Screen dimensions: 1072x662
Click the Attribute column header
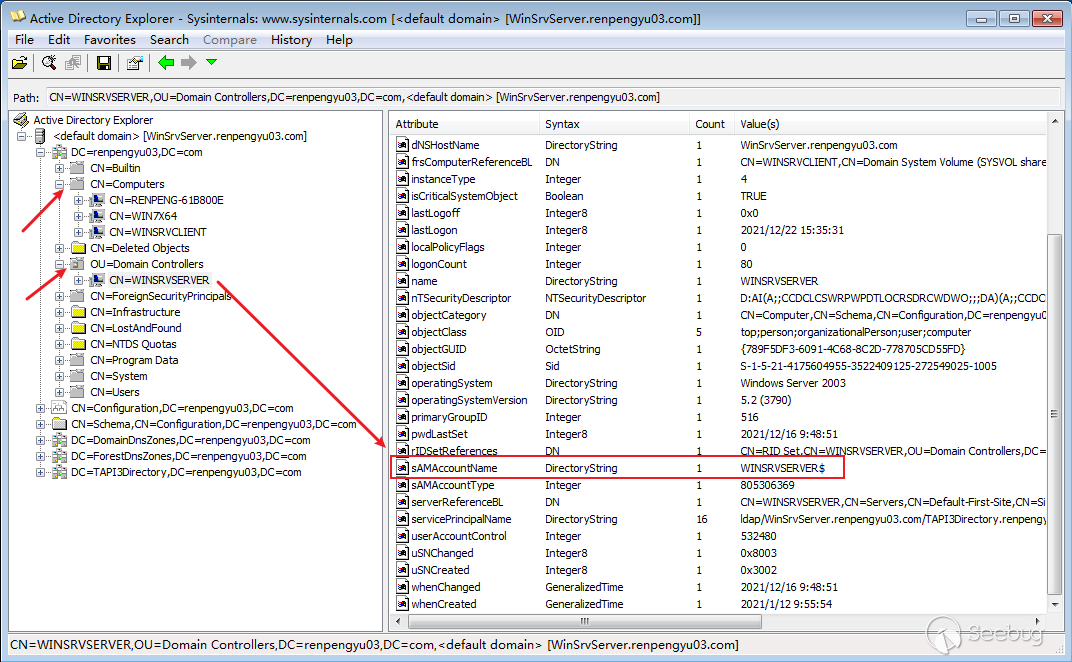(464, 124)
